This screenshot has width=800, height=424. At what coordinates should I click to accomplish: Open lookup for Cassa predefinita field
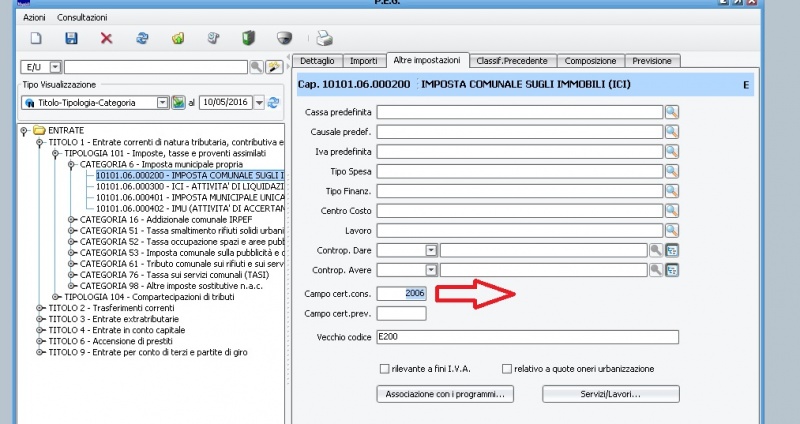[673, 111]
